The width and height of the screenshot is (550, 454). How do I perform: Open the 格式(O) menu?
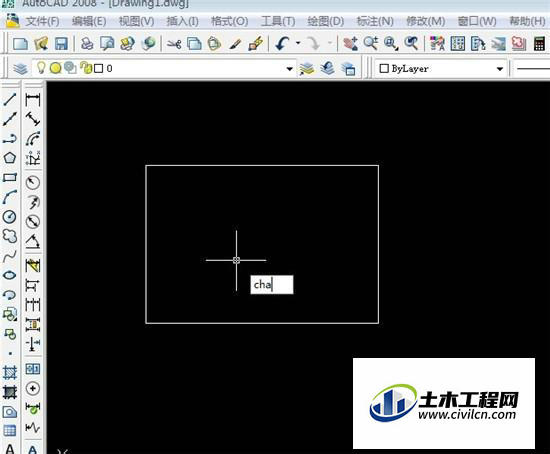[x=230, y=21]
